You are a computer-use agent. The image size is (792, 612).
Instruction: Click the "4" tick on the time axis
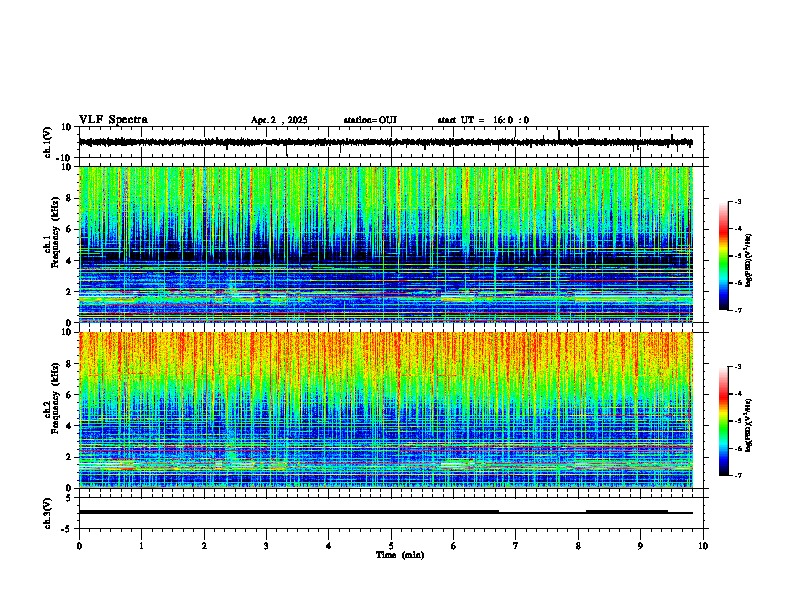pos(329,546)
